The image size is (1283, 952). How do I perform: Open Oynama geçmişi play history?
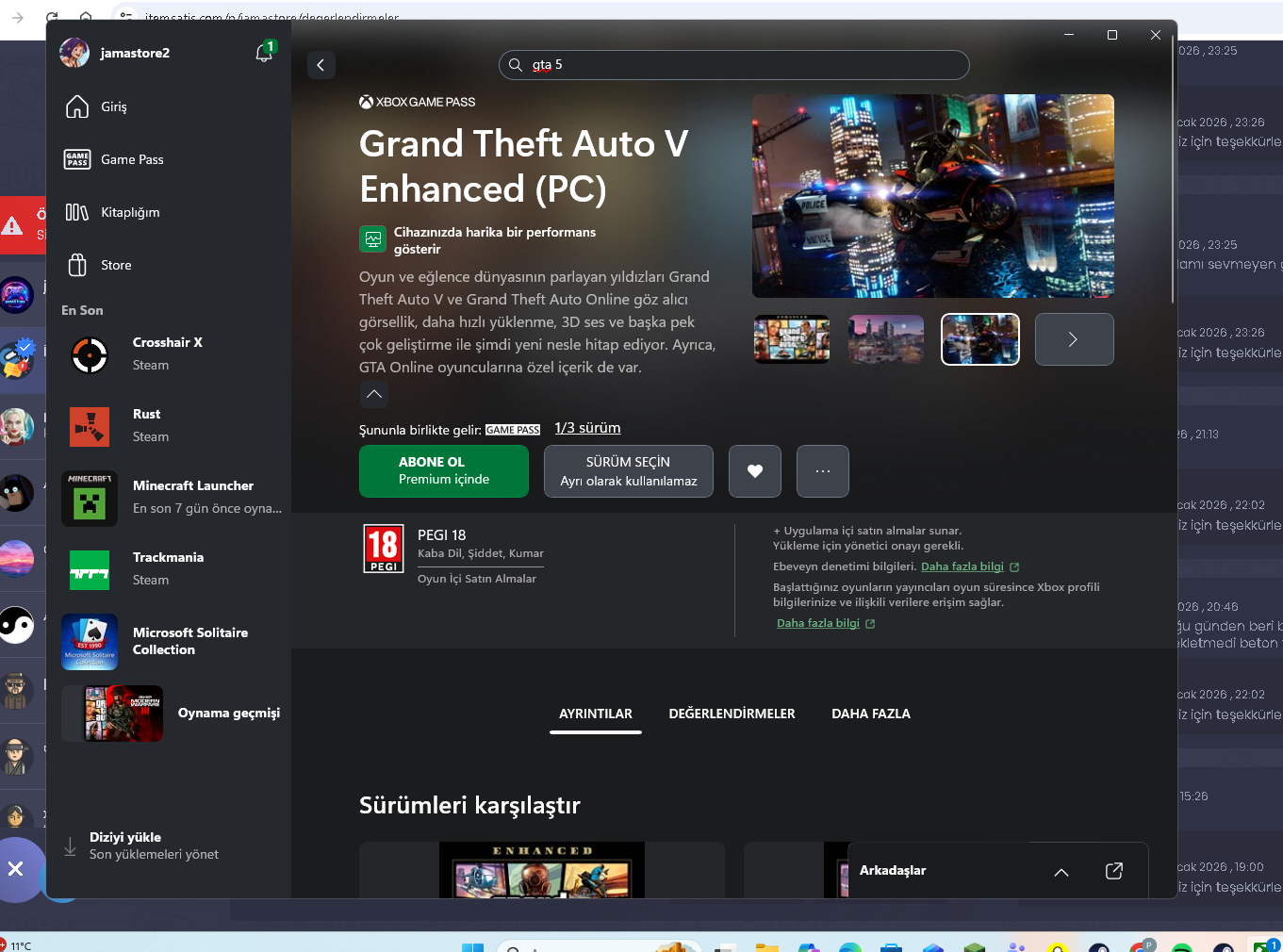[x=169, y=714]
